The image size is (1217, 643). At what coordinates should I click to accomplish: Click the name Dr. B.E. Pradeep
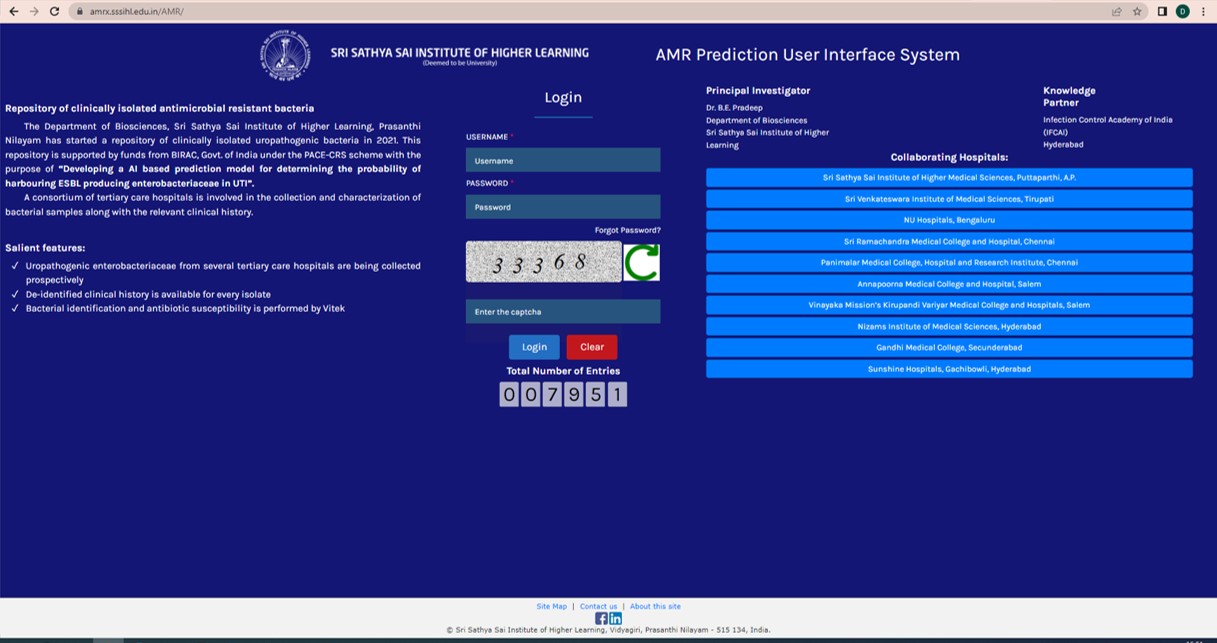[734, 108]
